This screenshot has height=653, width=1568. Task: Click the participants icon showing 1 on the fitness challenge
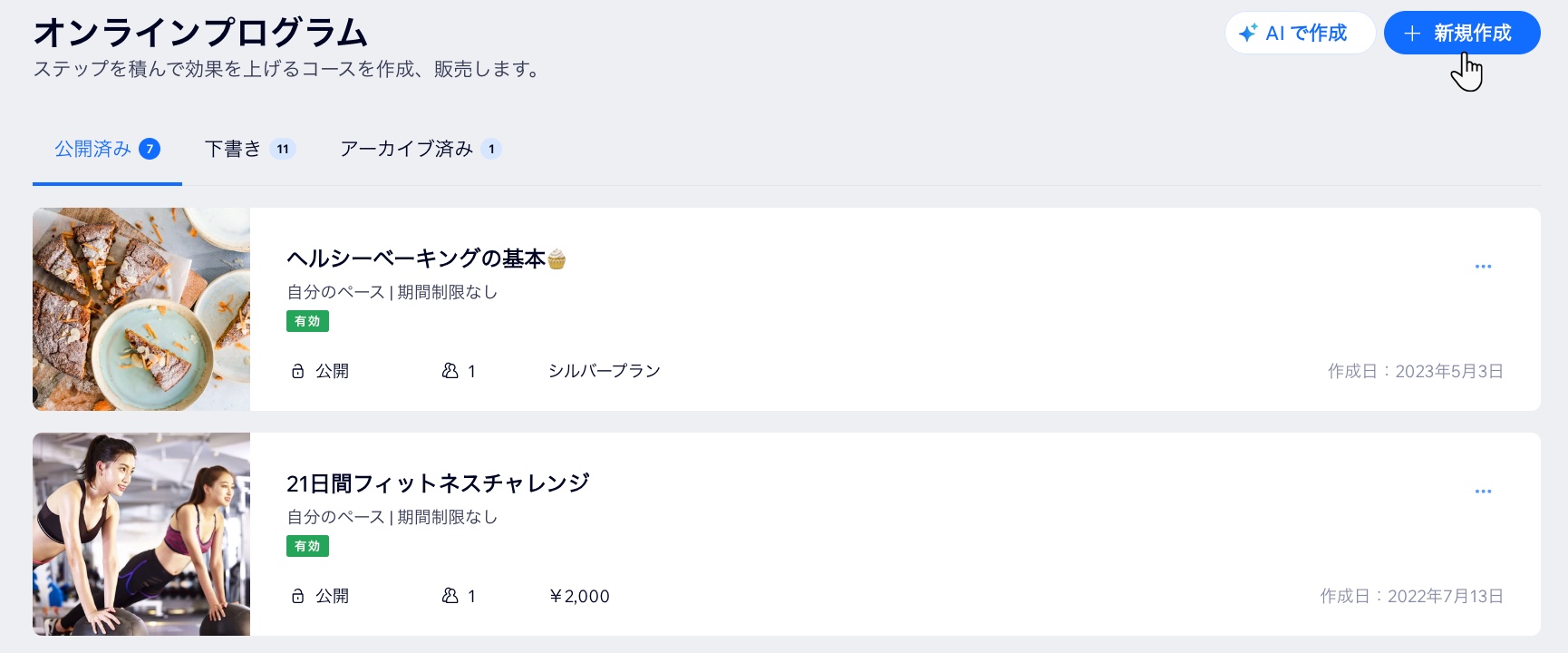point(450,596)
